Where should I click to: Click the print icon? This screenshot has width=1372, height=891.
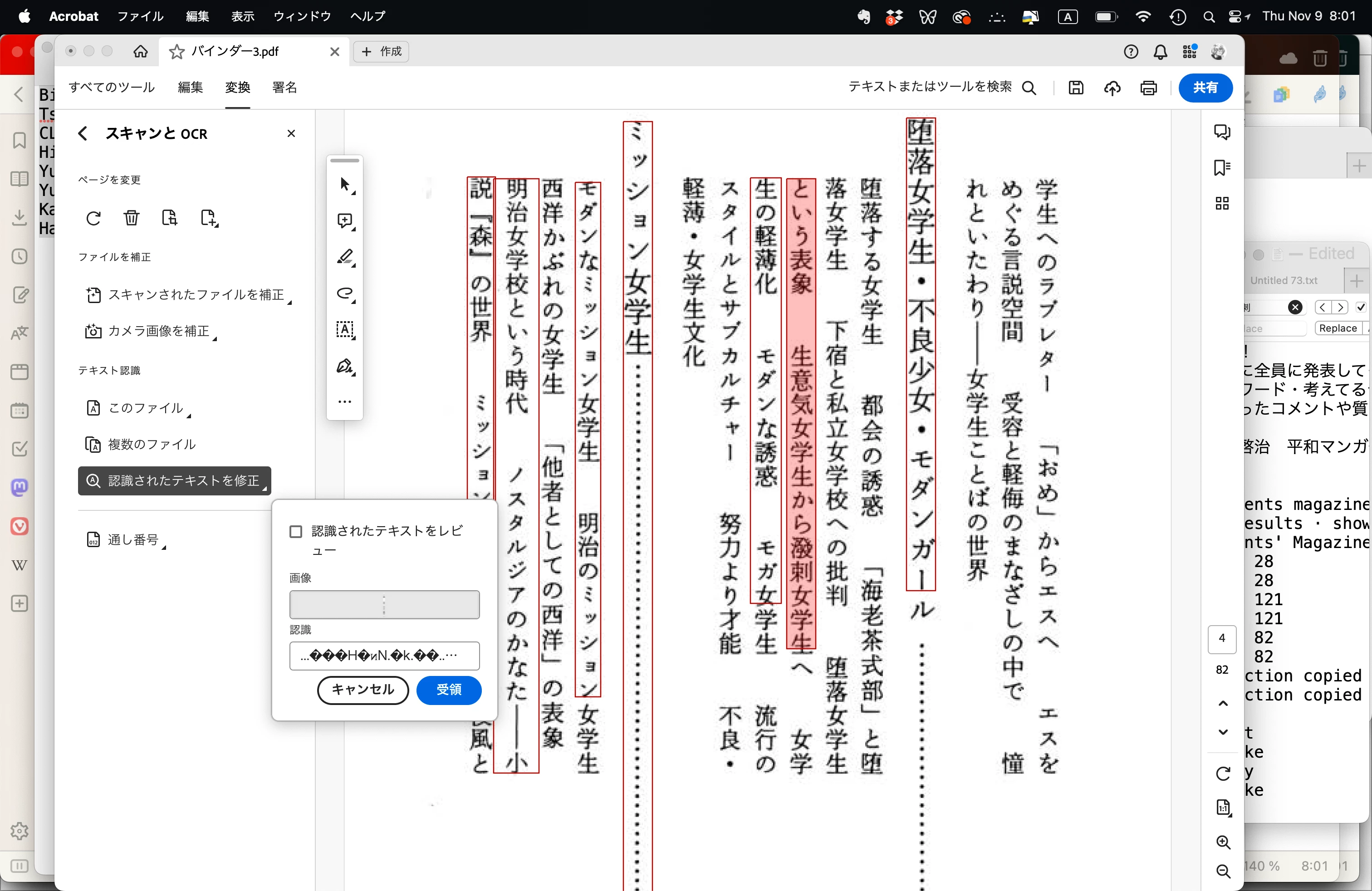(x=1148, y=88)
